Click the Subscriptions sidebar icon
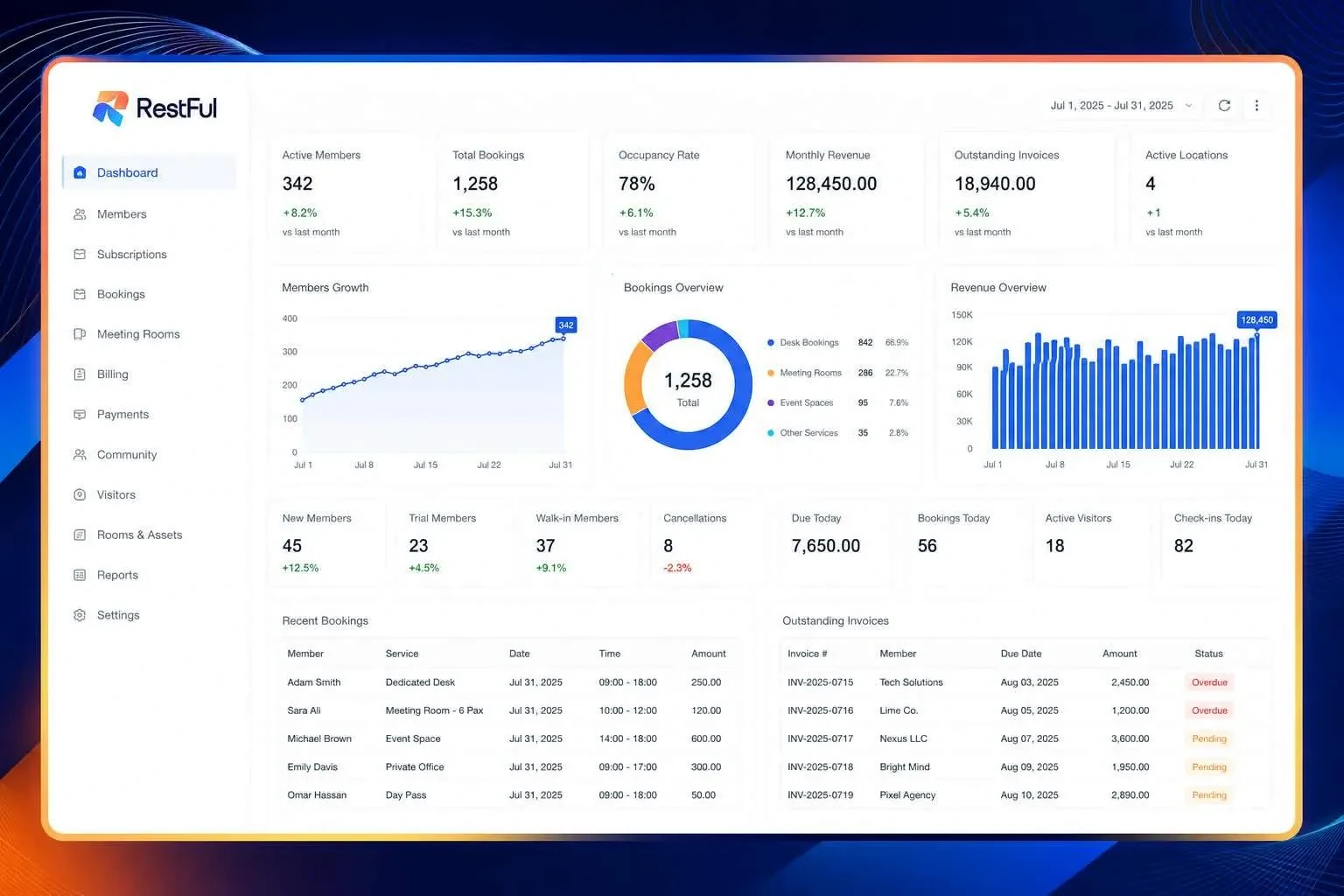1344x896 pixels. pyautogui.click(x=80, y=254)
